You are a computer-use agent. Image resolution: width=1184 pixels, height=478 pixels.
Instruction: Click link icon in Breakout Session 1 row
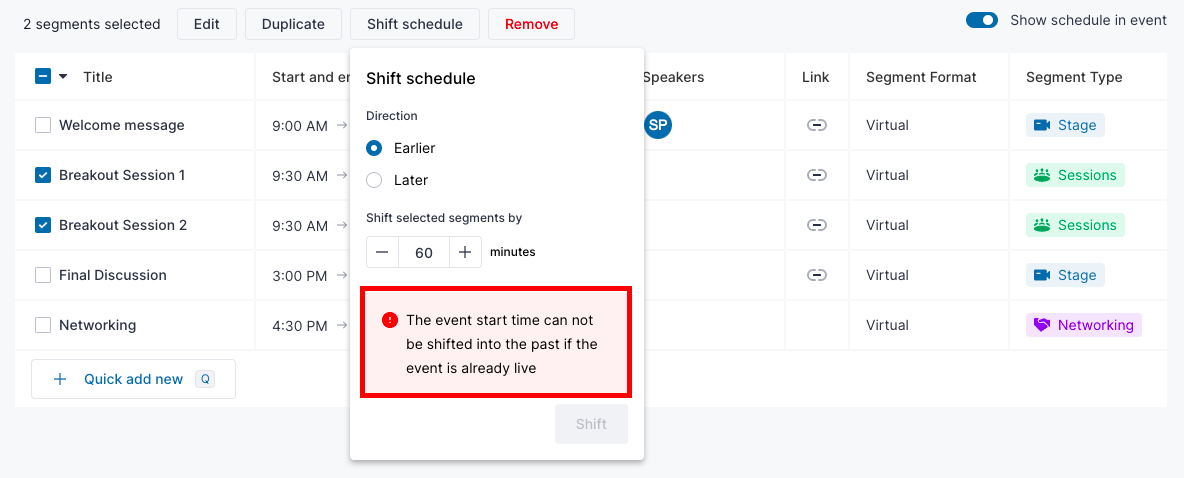point(816,175)
